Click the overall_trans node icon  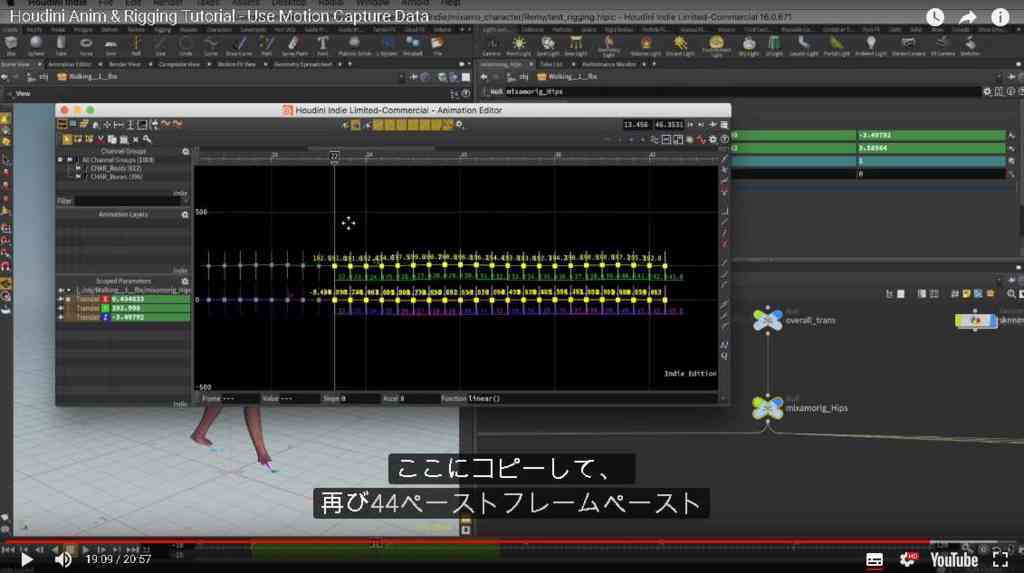(x=767, y=319)
